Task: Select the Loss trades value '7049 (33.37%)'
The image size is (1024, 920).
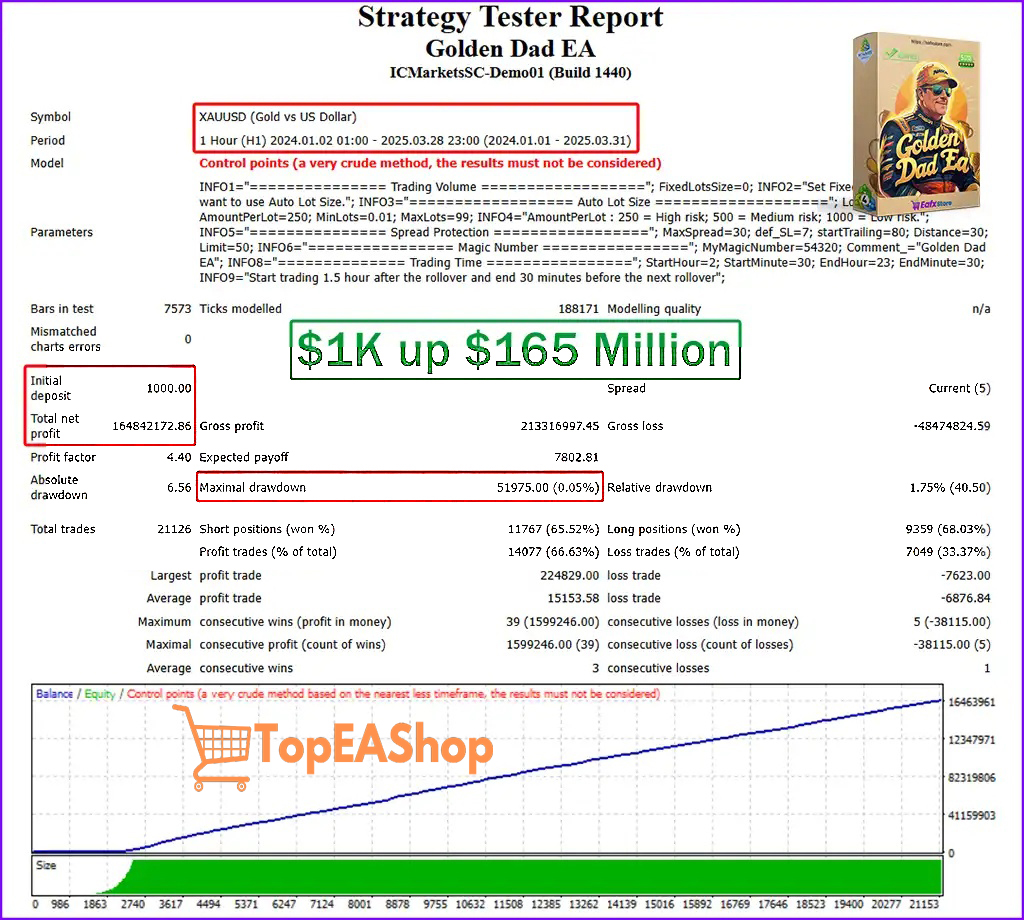Action: pos(948,552)
